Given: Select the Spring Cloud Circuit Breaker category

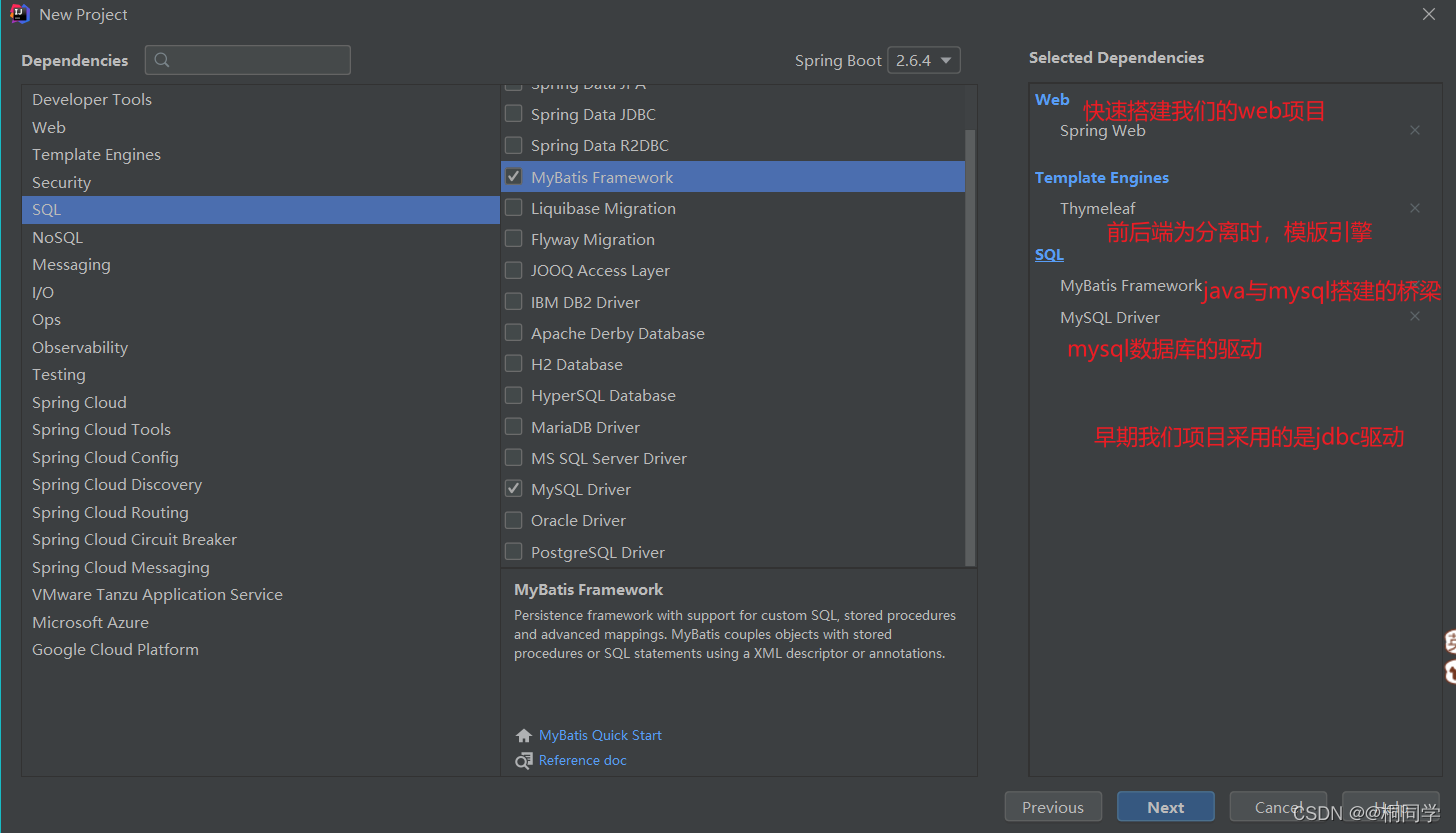Looking at the screenshot, I should (x=260, y=539).
